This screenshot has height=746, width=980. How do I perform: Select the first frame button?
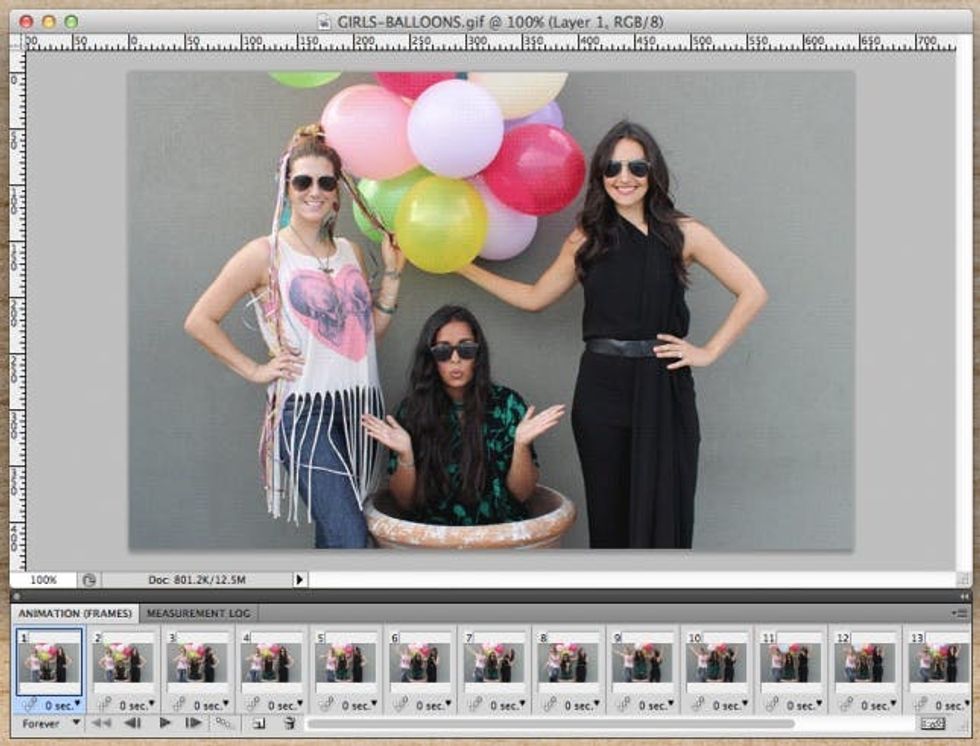(101, 722)
